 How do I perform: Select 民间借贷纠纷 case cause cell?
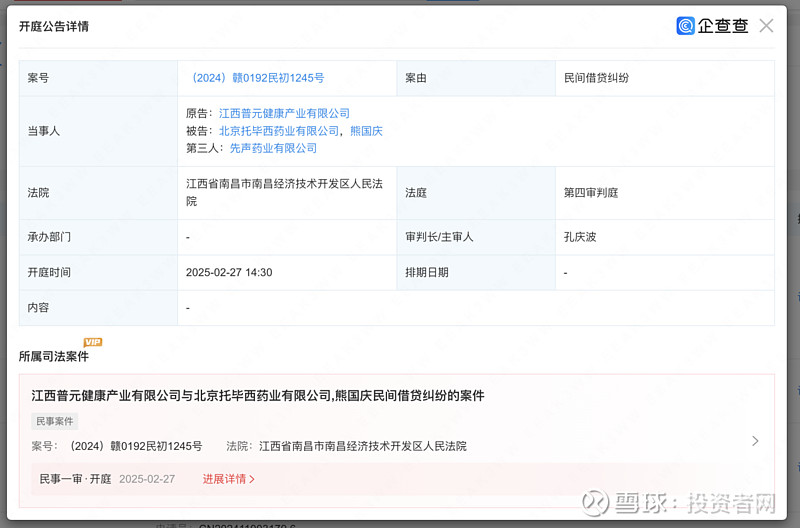point(665,78)
